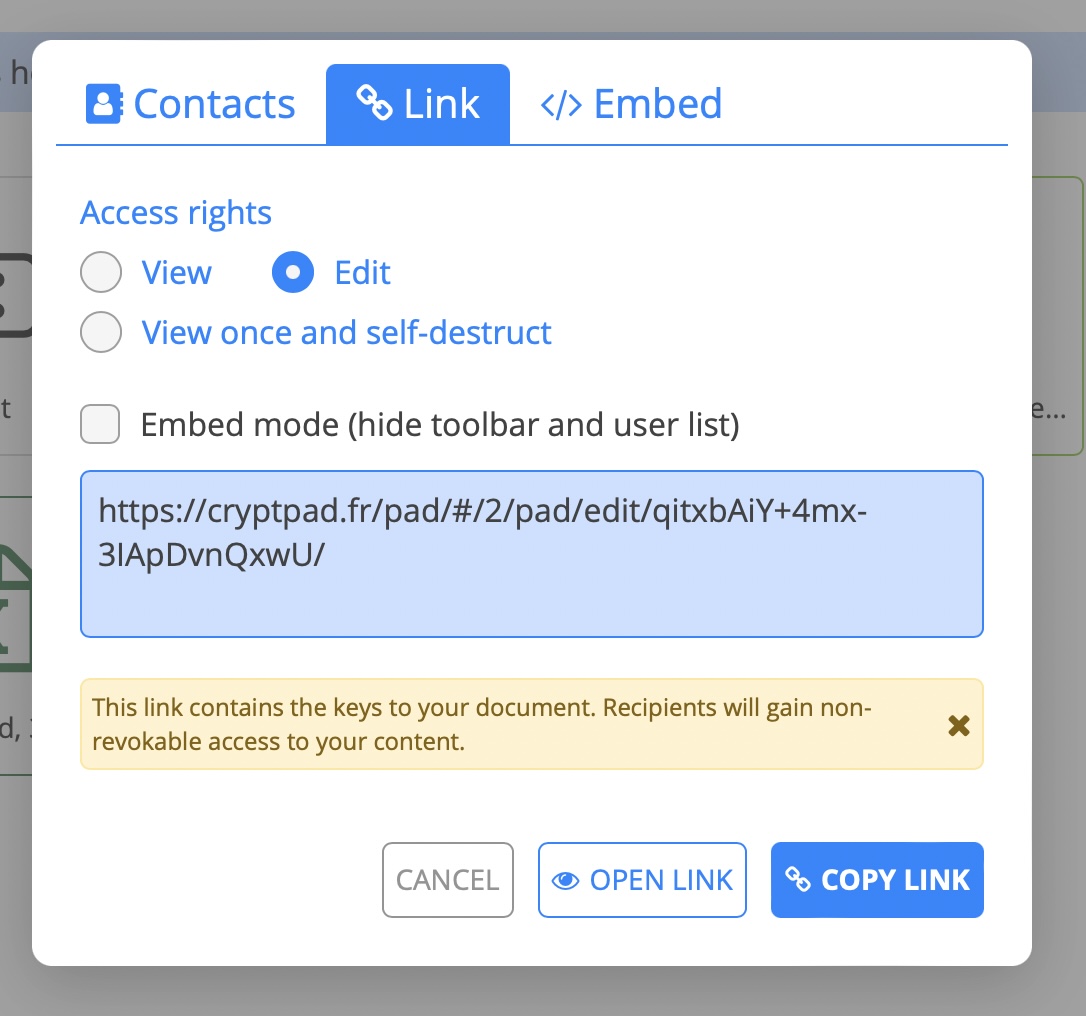
Task: Click the eye icon inside OPEN LINK
Action: (567, 880)
